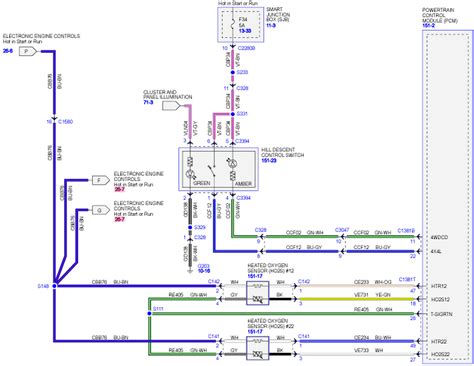The width and height of the screenshot is (474, 366).
Task: Click the SMART JUNCTION BOX (SJB) title
Action: [x=278, y=14]
